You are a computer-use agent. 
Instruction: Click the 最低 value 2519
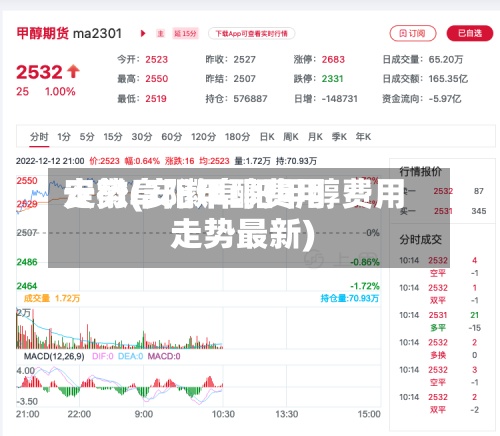tap(156, 99)
